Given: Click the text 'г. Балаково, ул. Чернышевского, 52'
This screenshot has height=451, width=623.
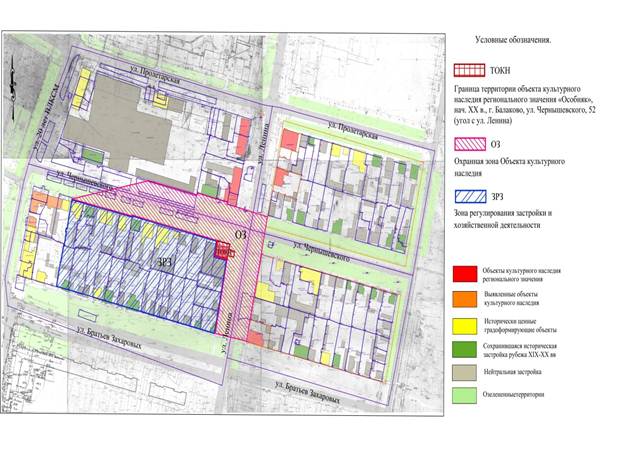Looking at the screenshot, I should click(x=543, y=110).
